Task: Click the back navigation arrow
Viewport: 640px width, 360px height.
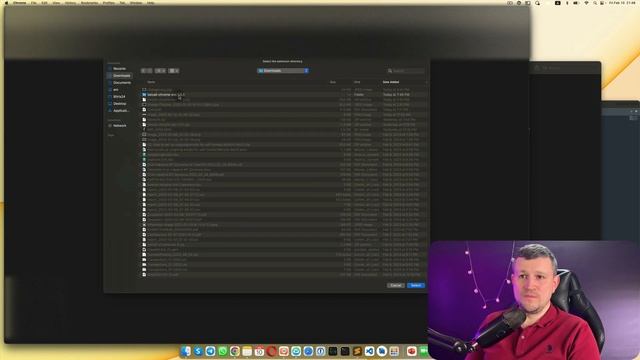Action: [144, 71]
